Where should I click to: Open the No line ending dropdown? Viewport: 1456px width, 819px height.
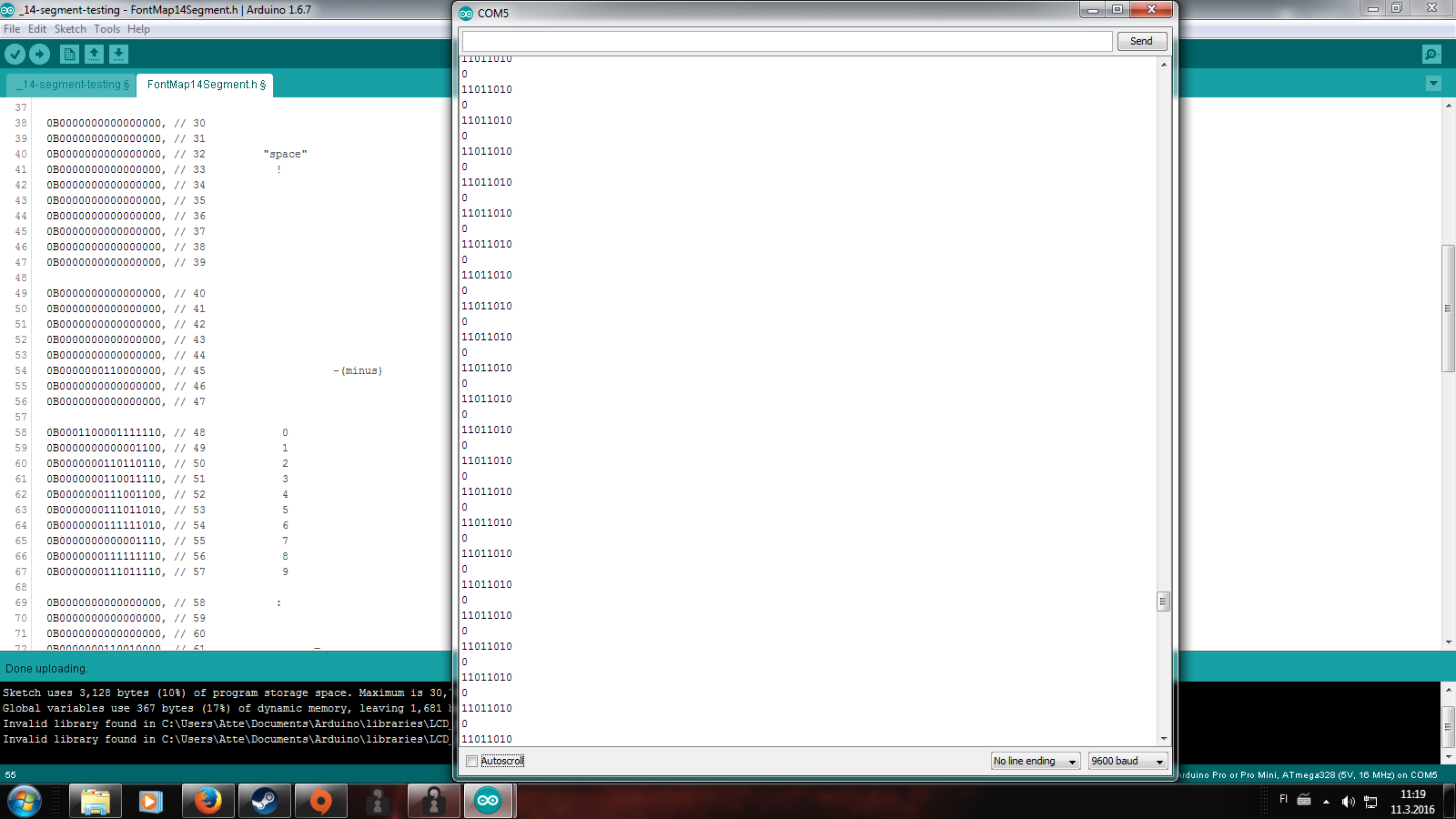click(x=1036, y=761)
